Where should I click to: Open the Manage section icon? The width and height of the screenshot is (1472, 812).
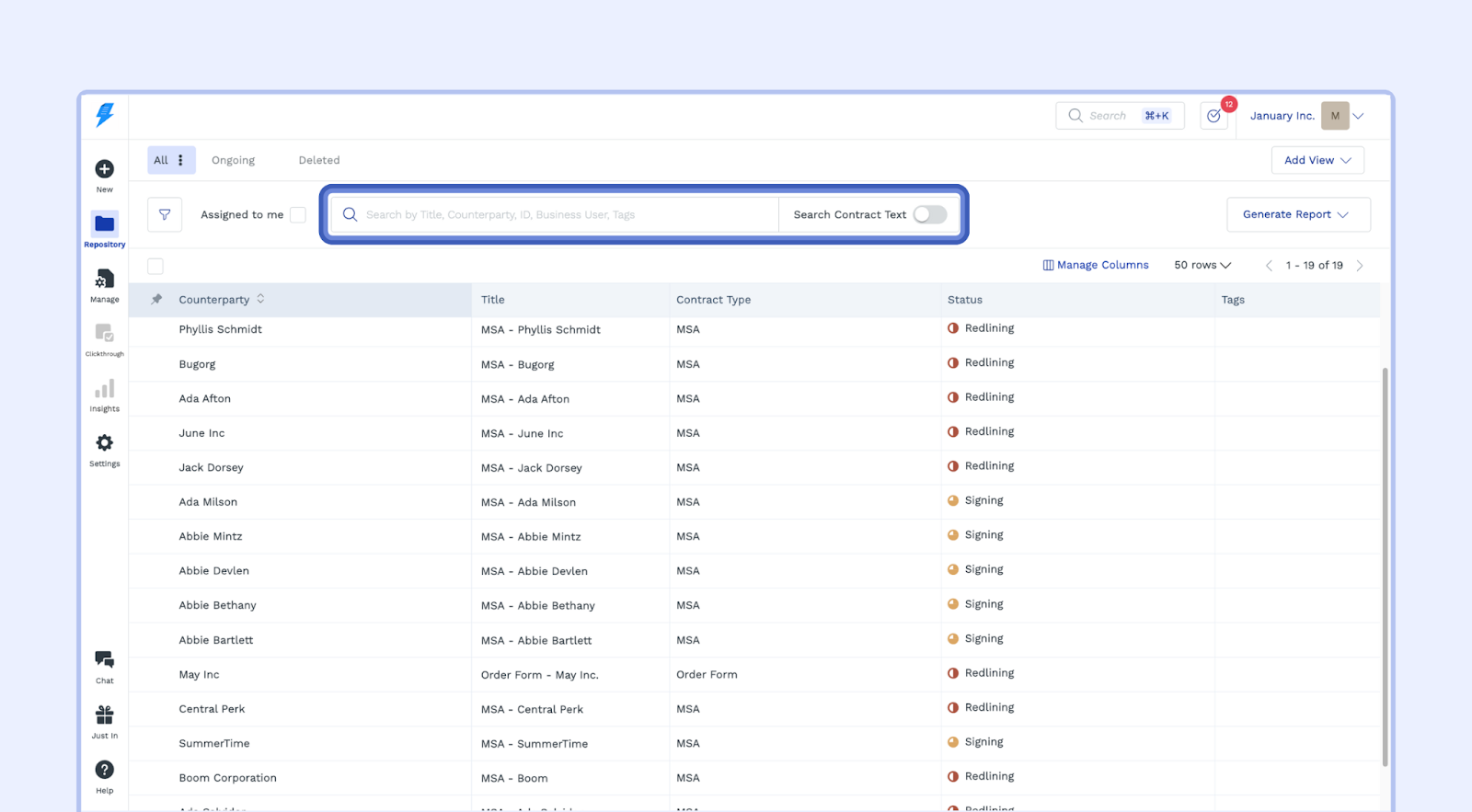point(105,280)
